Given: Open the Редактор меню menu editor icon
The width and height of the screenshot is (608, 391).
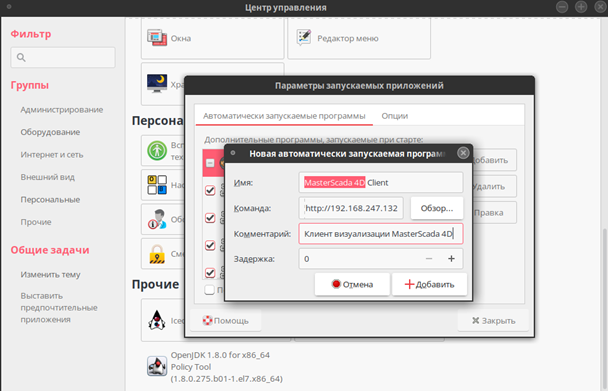Looking at the screenshot, I should 304,38.
